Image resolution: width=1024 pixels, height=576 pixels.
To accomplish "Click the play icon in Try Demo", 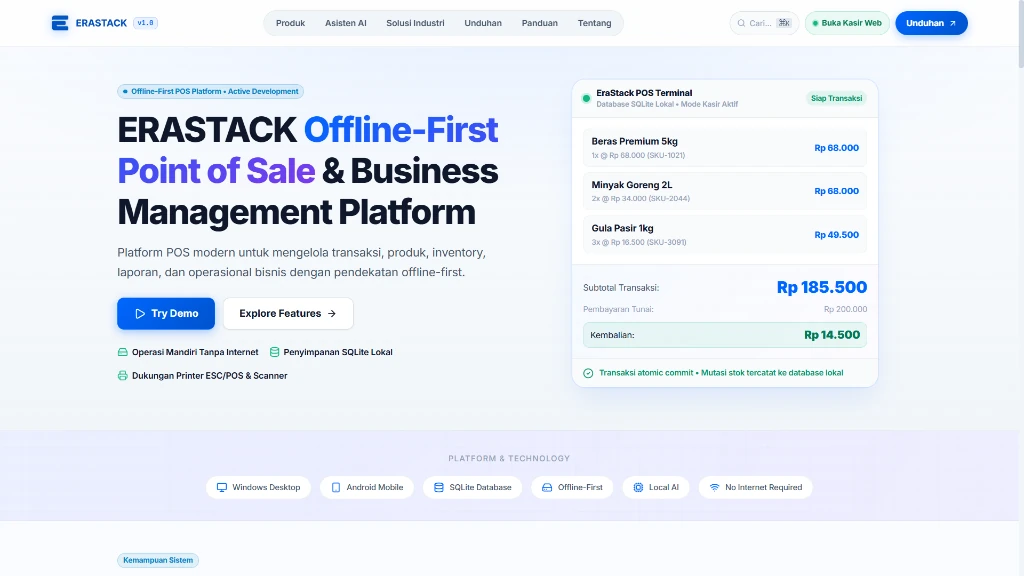I will click(x=140, y=313).
